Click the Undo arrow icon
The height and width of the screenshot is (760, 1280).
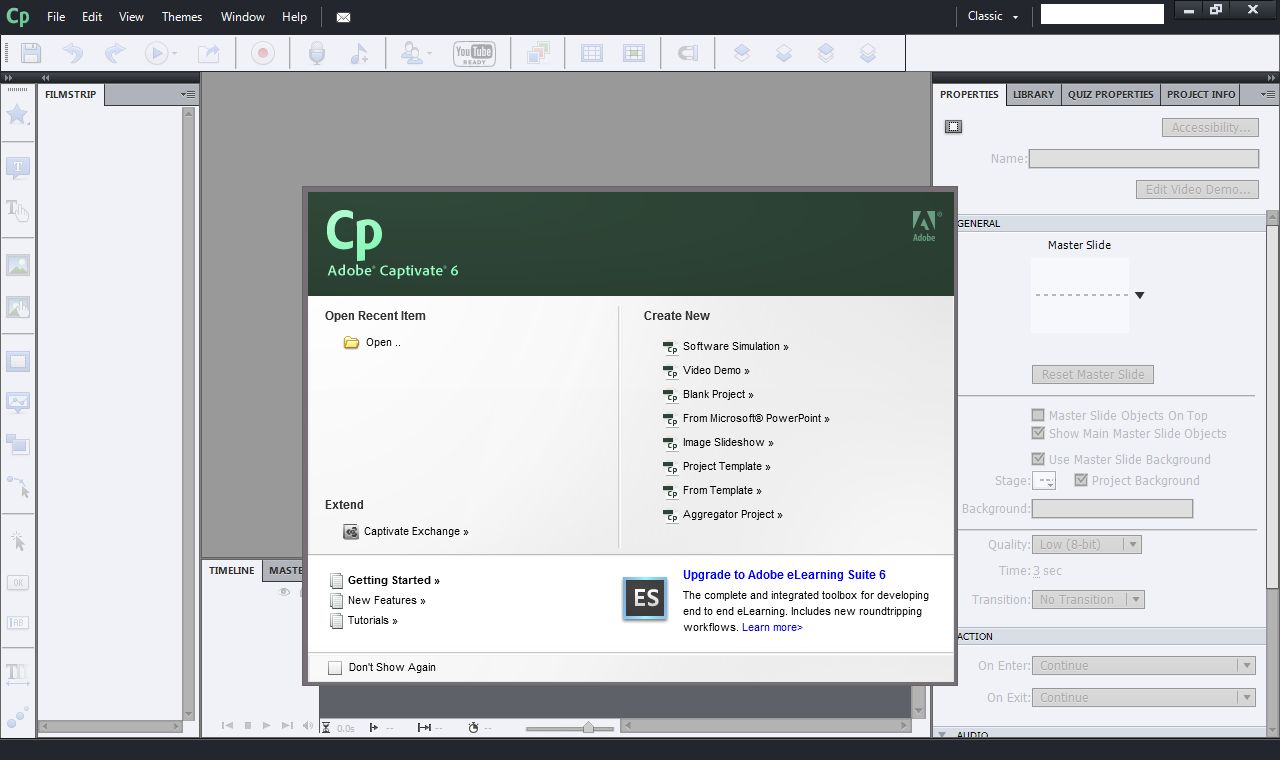pyautogui.click(x=72, y=53)
